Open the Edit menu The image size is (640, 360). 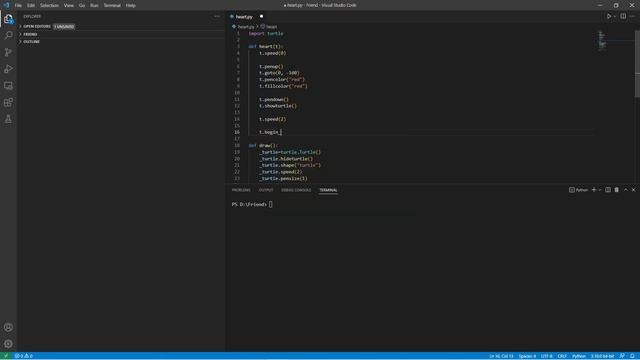[31, 5]
